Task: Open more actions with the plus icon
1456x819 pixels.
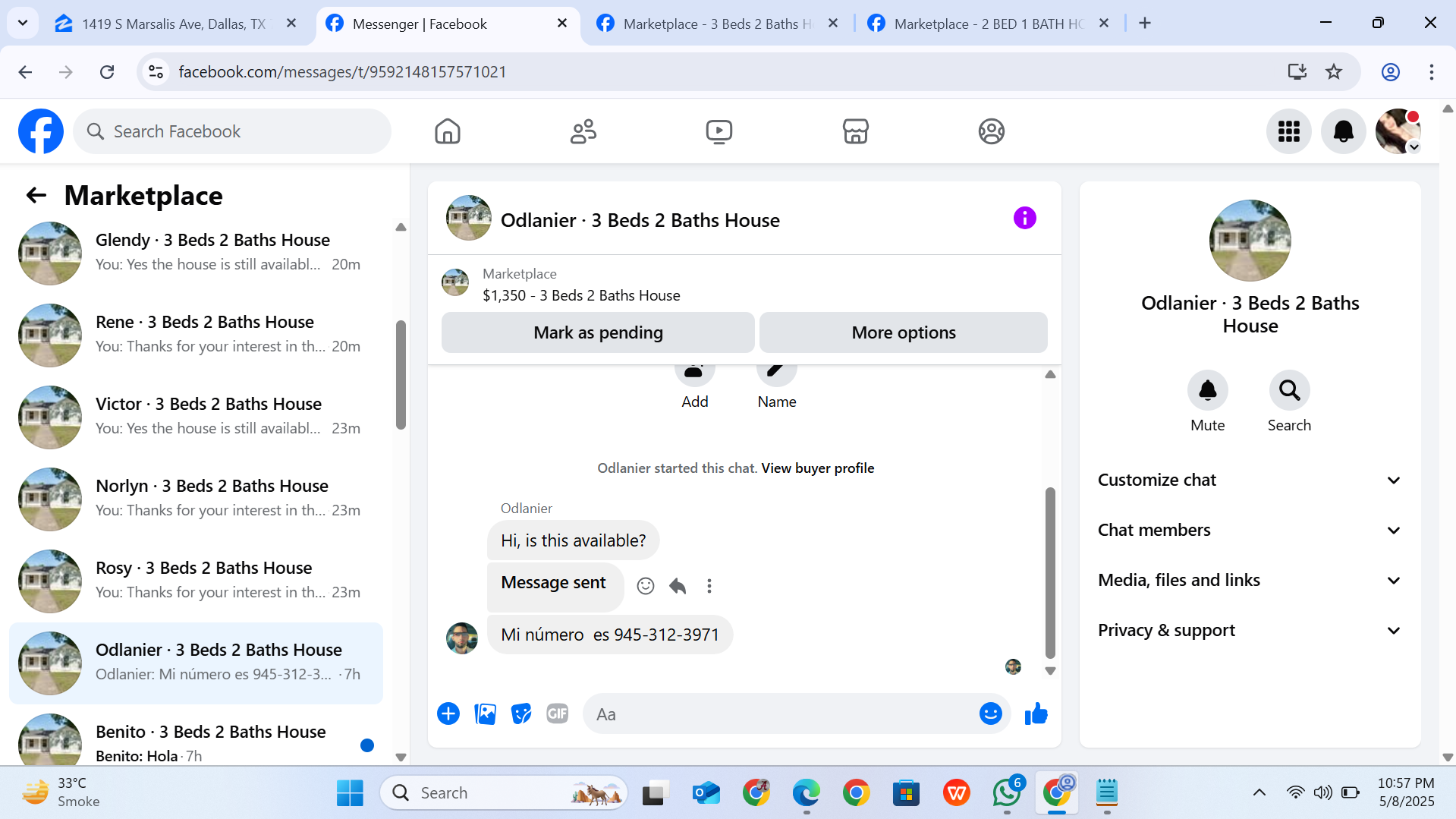Action: 448,714
